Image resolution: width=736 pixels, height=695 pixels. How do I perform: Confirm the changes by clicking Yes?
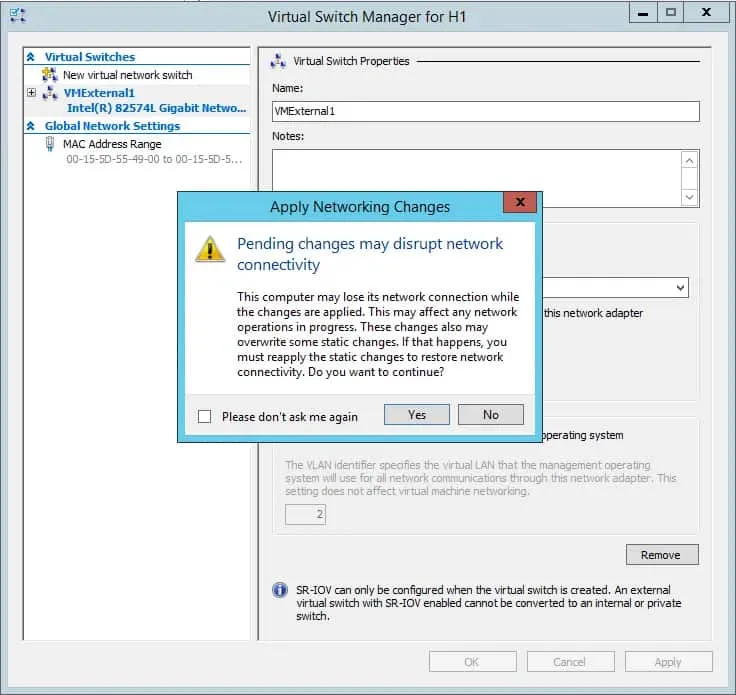tap(417, 415)
